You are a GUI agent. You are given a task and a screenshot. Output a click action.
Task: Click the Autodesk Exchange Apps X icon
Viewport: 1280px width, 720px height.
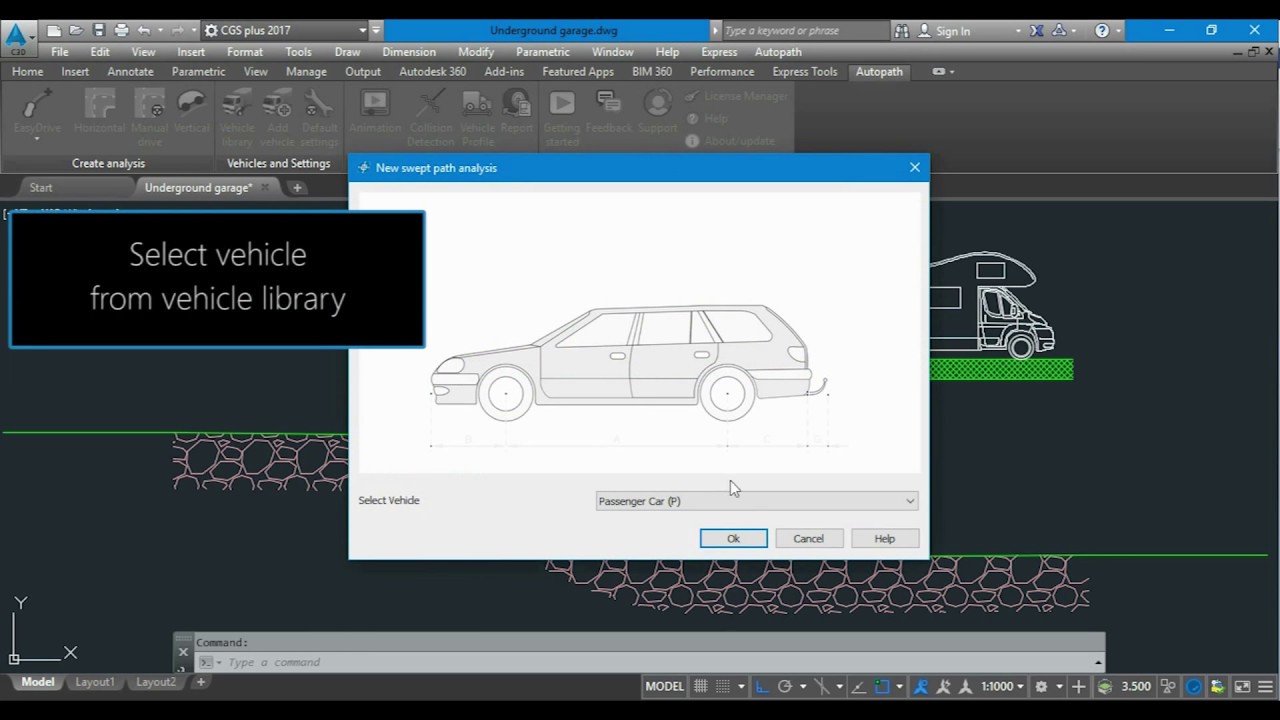(x=1037, y=31)
